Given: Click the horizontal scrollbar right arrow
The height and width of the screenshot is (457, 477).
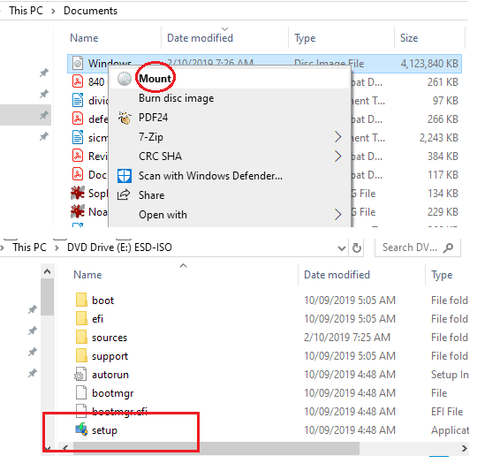Looking at the screenshot, I should [x=464, y=448].
